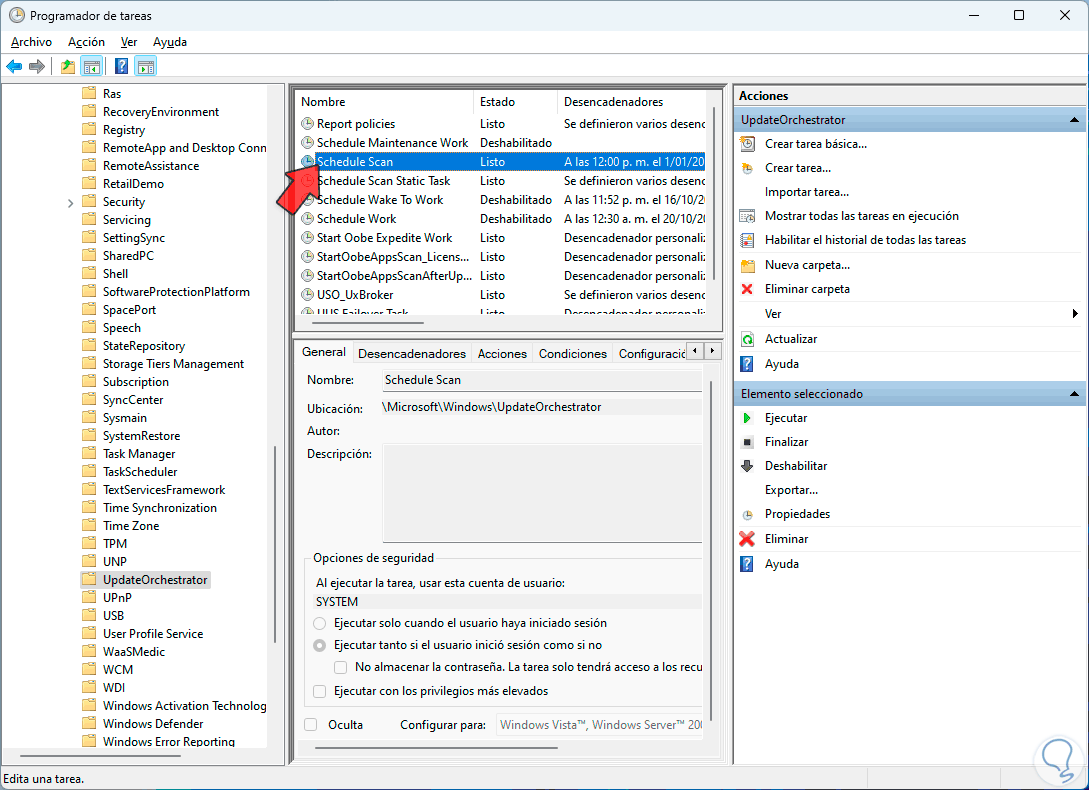Select Ejecutar tanto si el usuario inició sesión
The width and height of the screenshot is (1089, 790).
click(x=319, y=645)
